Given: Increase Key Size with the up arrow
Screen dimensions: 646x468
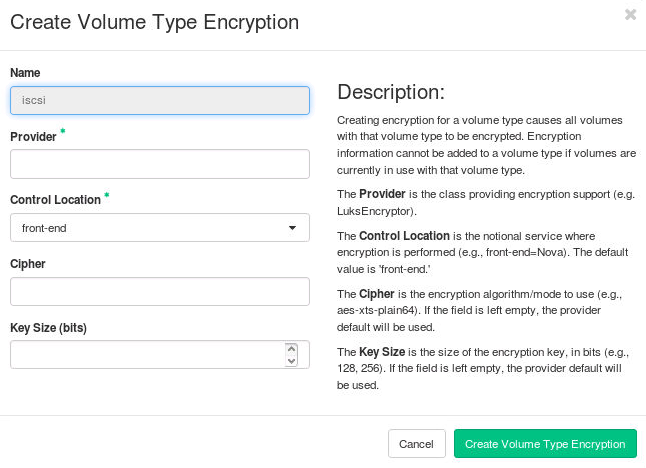Looking at the screenshot, I should click(x=291, y=349).
